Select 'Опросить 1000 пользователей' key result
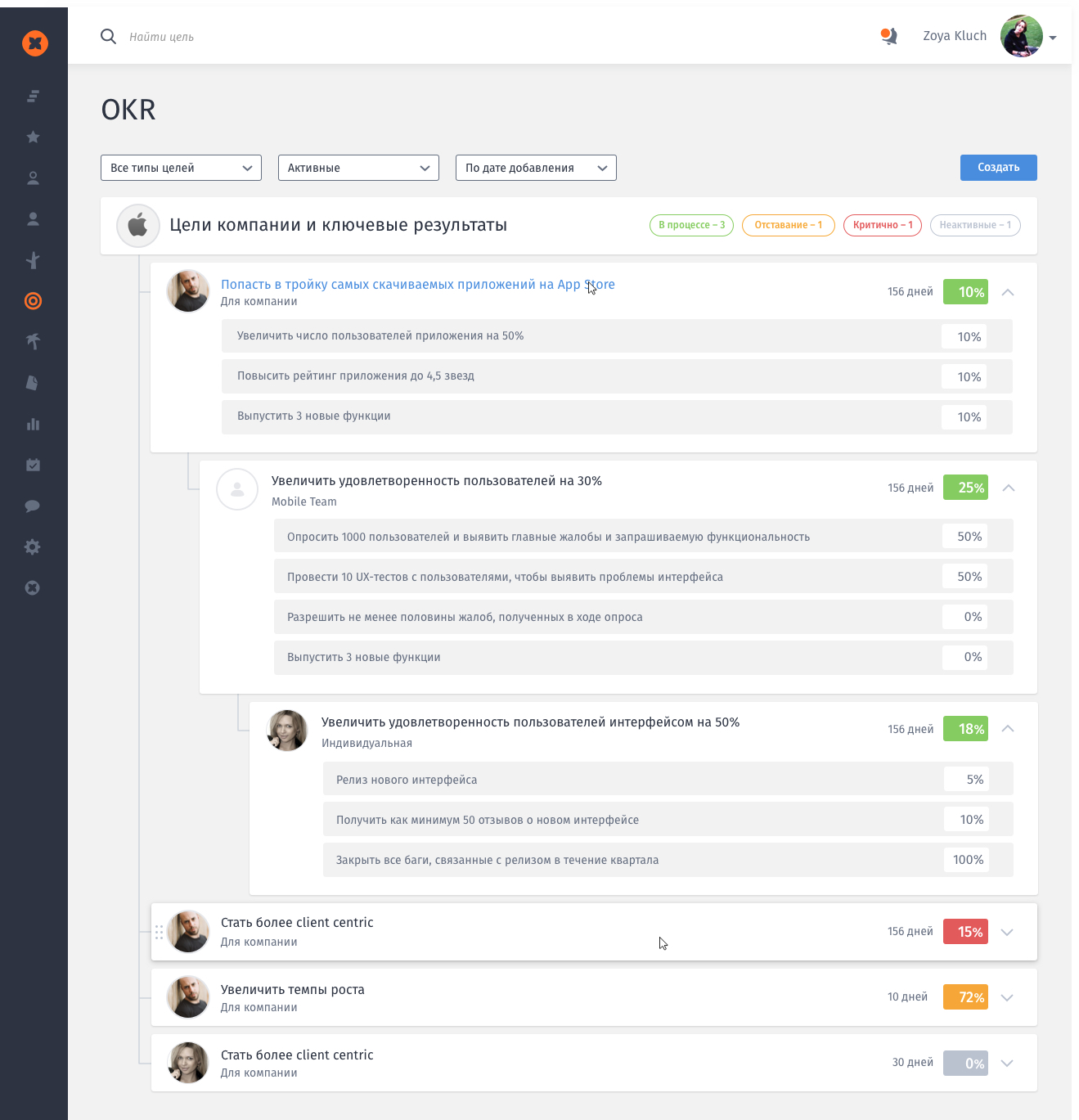Screen dimensions: 1079x1120 (644, 536)
